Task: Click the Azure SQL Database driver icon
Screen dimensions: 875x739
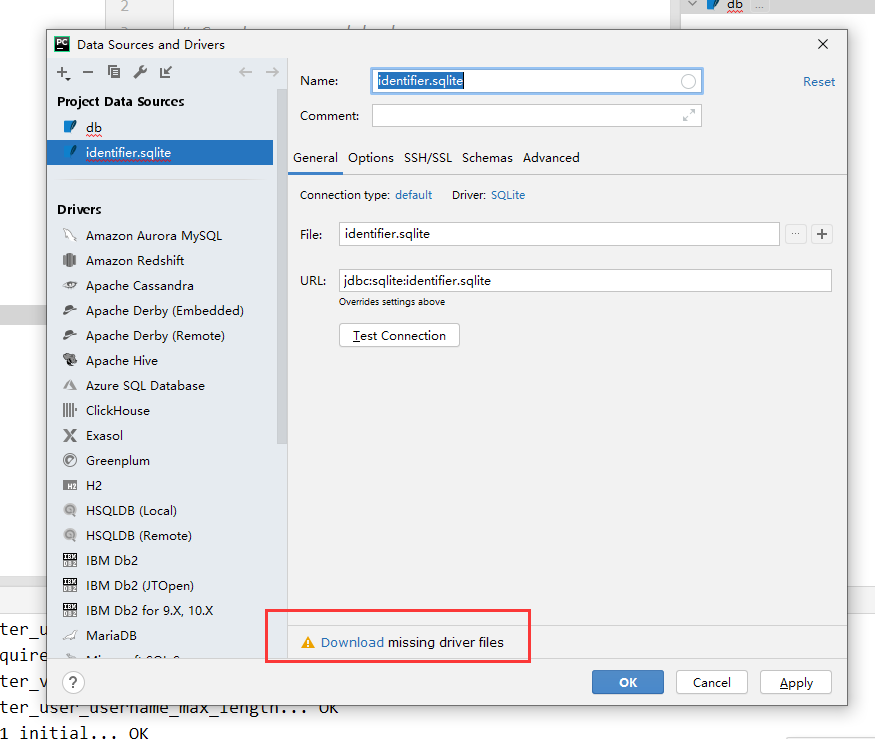Action: 70,385
